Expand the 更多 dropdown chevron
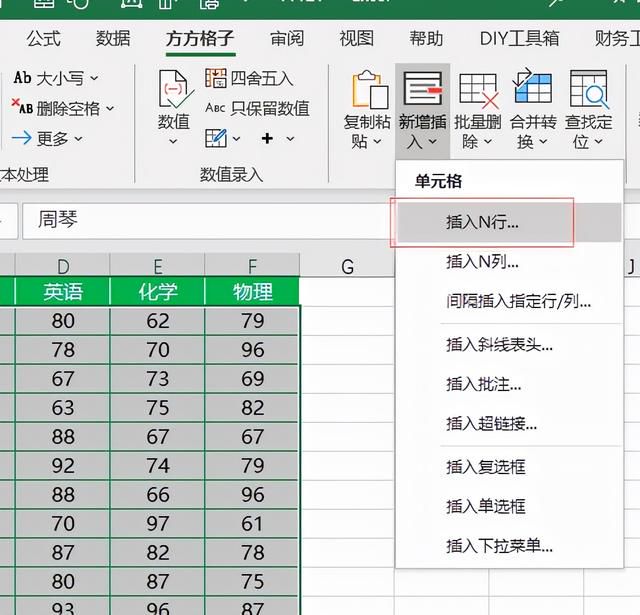The height and width of the screenshot is (615, 640). tap(78, 139)
